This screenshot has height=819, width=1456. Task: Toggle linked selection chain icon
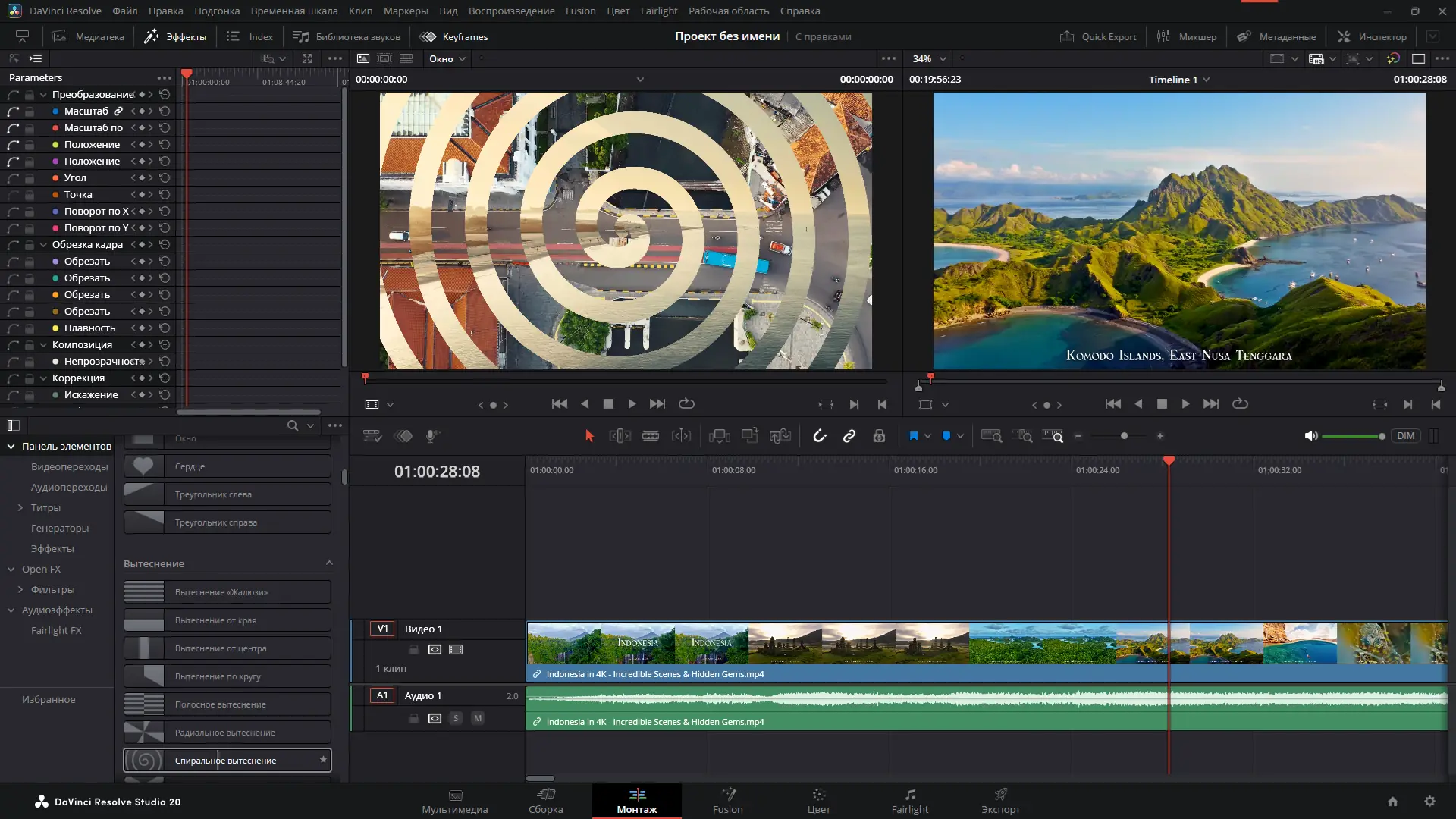(849, 436)
